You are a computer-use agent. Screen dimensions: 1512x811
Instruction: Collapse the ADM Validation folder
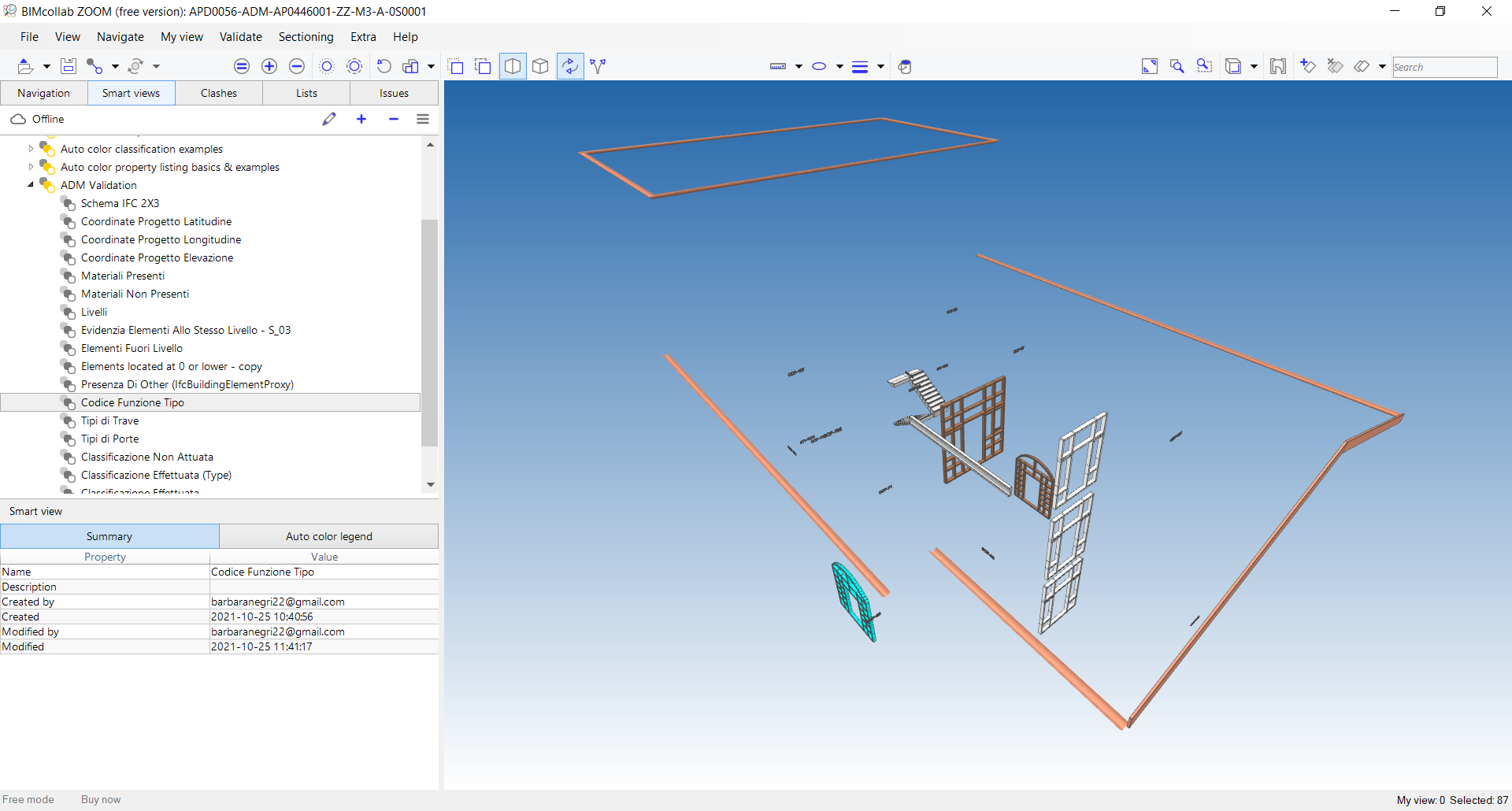point(31,185)
